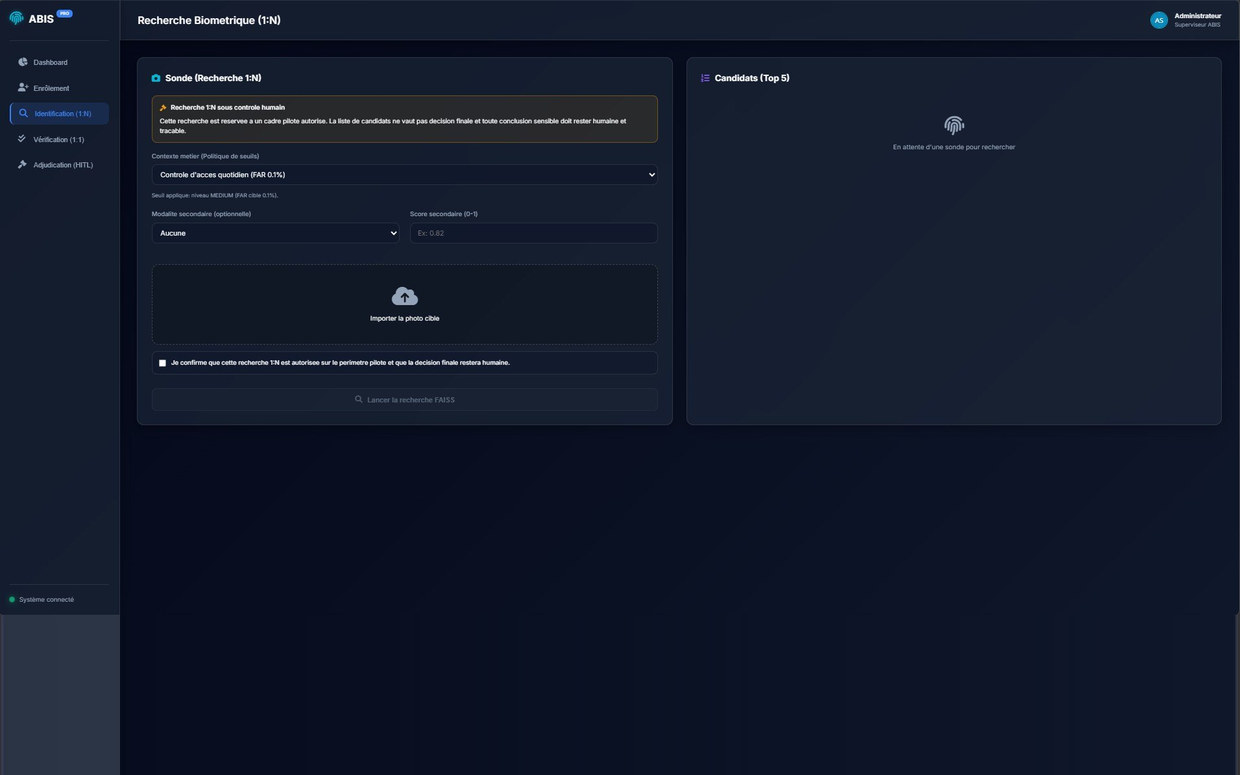The image size is (1240, 775).
Task: Click the Système connecté status text
Action: pyautogui.click(x=46, y=600)
